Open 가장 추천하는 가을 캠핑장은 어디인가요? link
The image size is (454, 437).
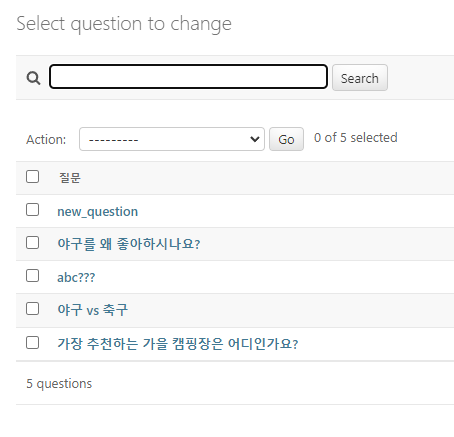coord(178,344)
